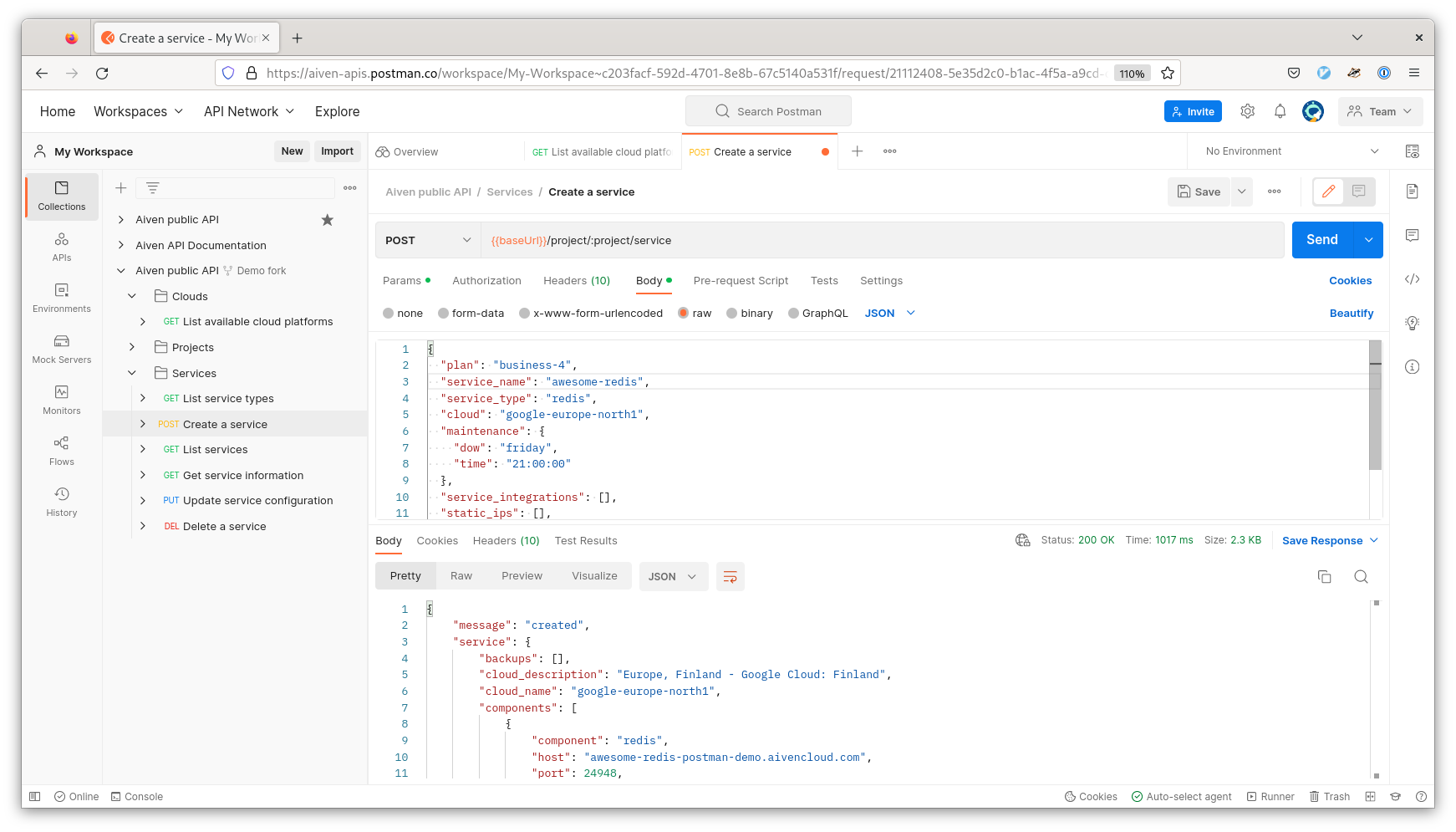
Task: Copy response body with copy icon
Action: click(x=1324, y=576)
